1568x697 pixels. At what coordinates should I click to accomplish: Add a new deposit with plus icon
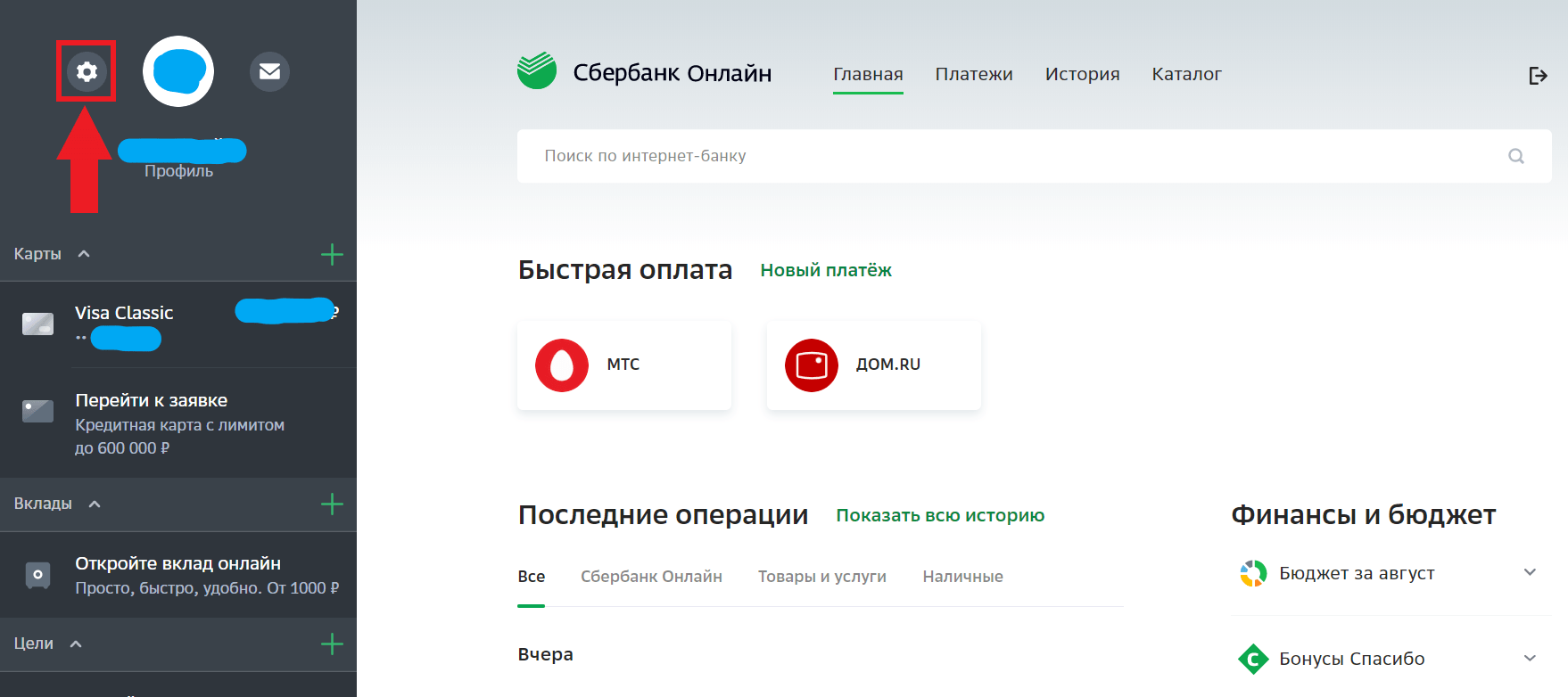(332, 504)
